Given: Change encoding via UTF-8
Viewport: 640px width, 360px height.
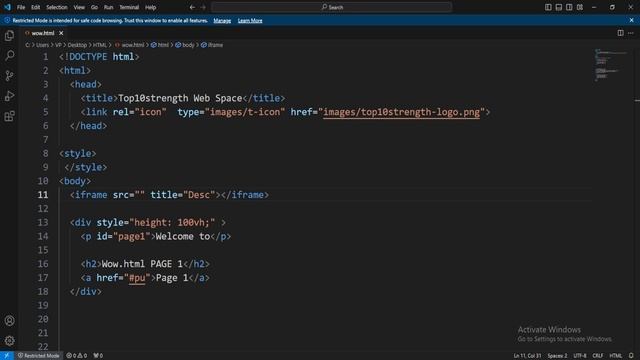Looking at the screenshot, I should pyautogui.click(x=580, y=356).
